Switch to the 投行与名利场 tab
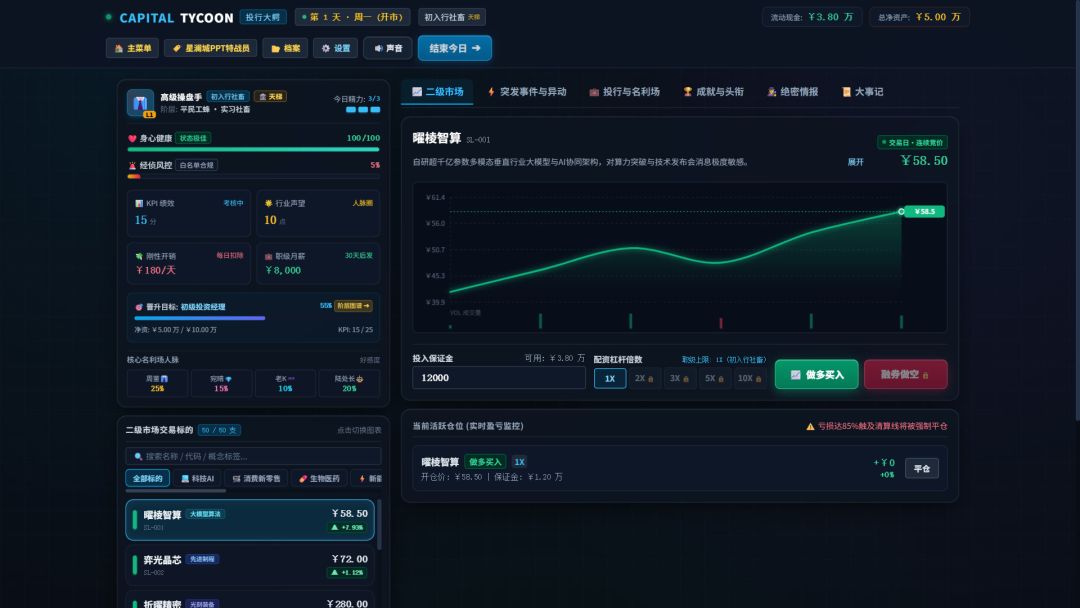 pos(625,92)
